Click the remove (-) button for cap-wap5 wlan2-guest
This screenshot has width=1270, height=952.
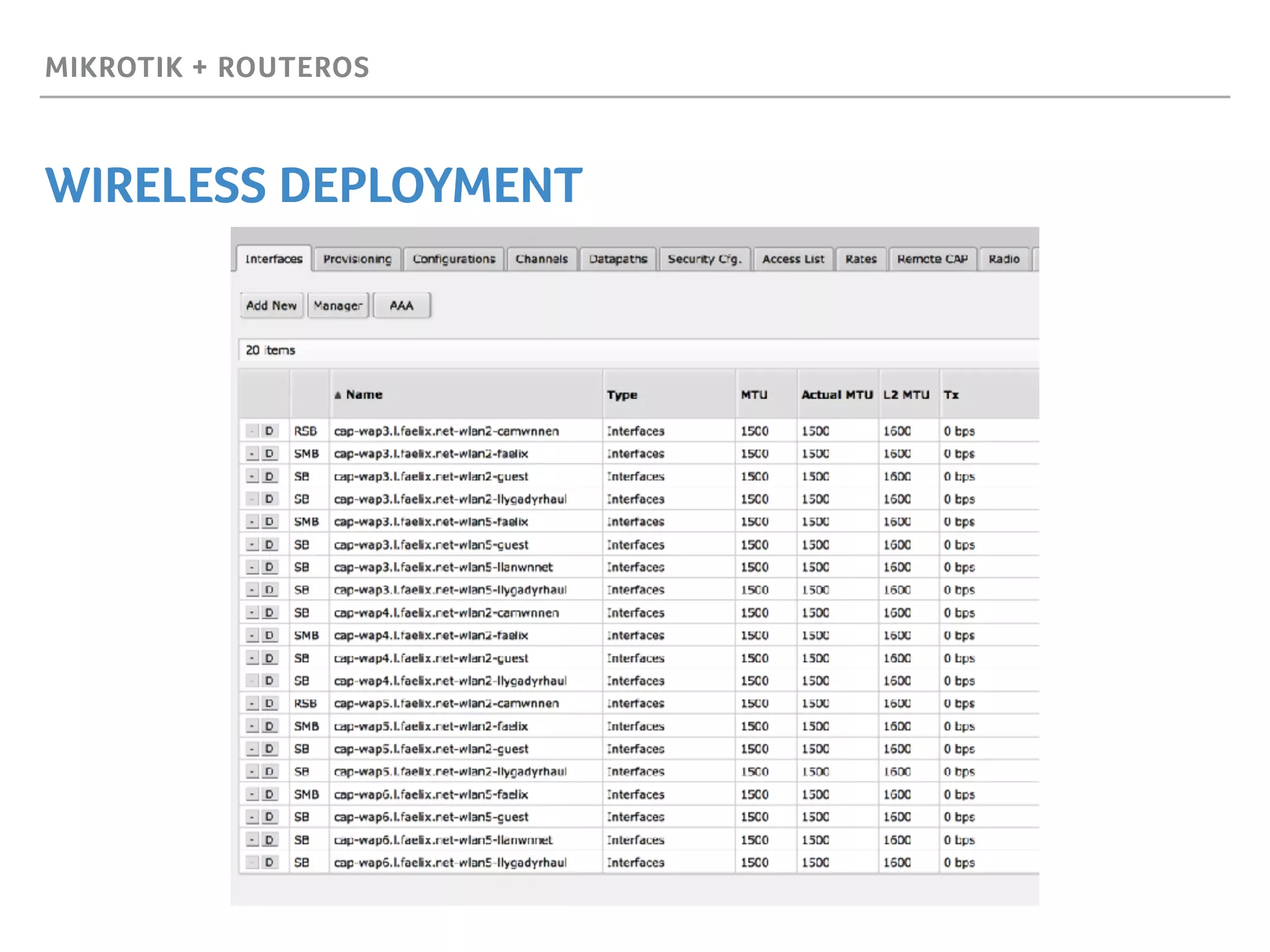point(252,749)
